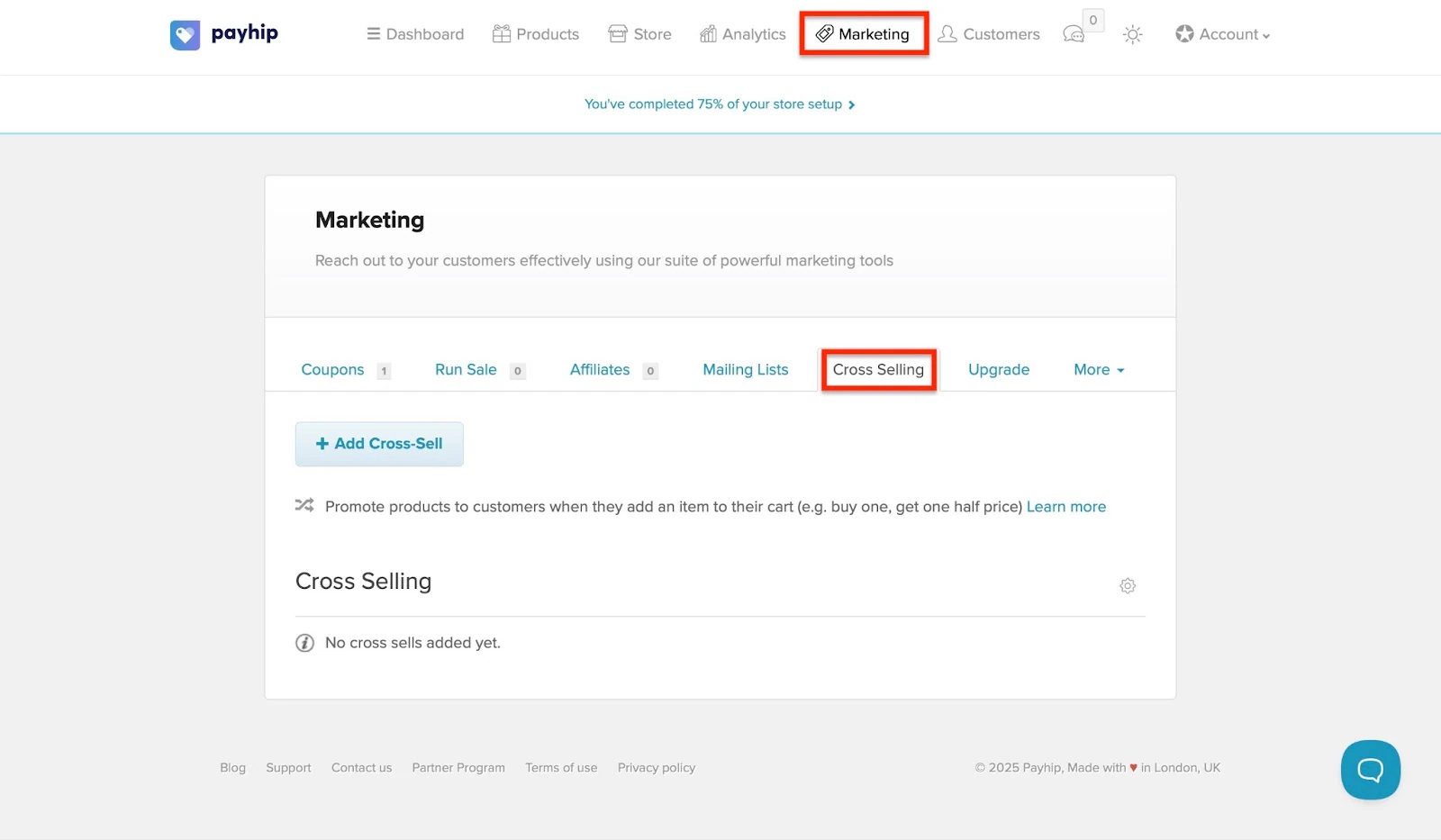Screen dimensions: 1441x840
Task: Click the Contact us footer link
Action: pos(361,768)
